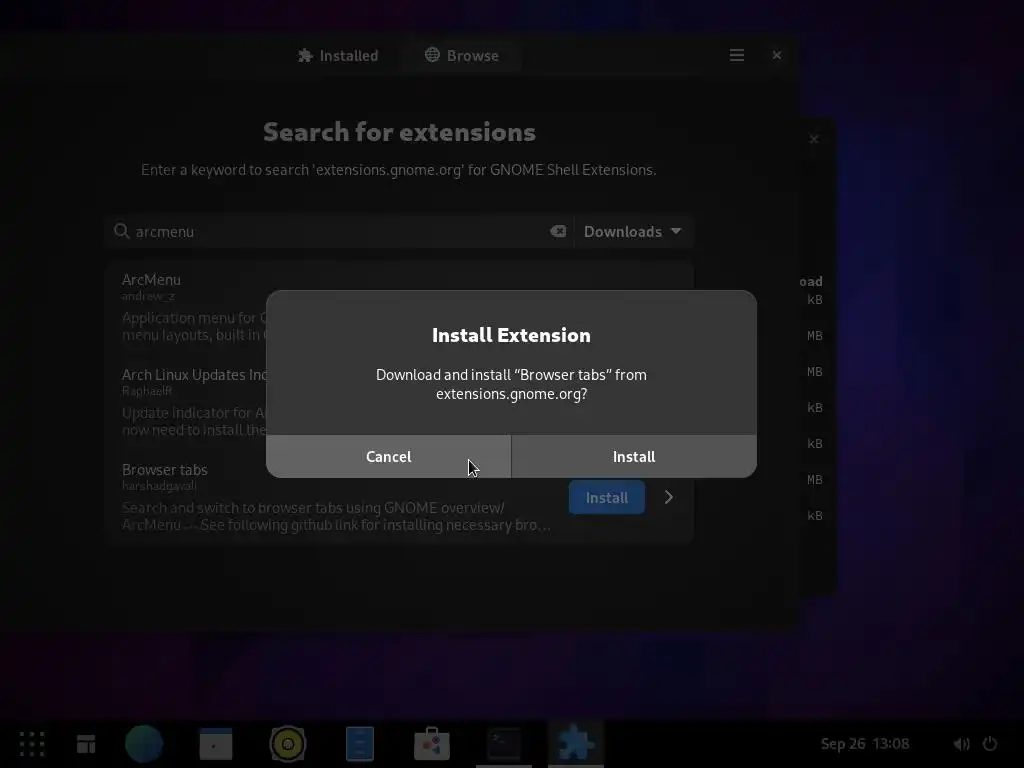Open the volume indicator in system tray
The width and height of the screenshot is (1024, 768).
[961, 744]
